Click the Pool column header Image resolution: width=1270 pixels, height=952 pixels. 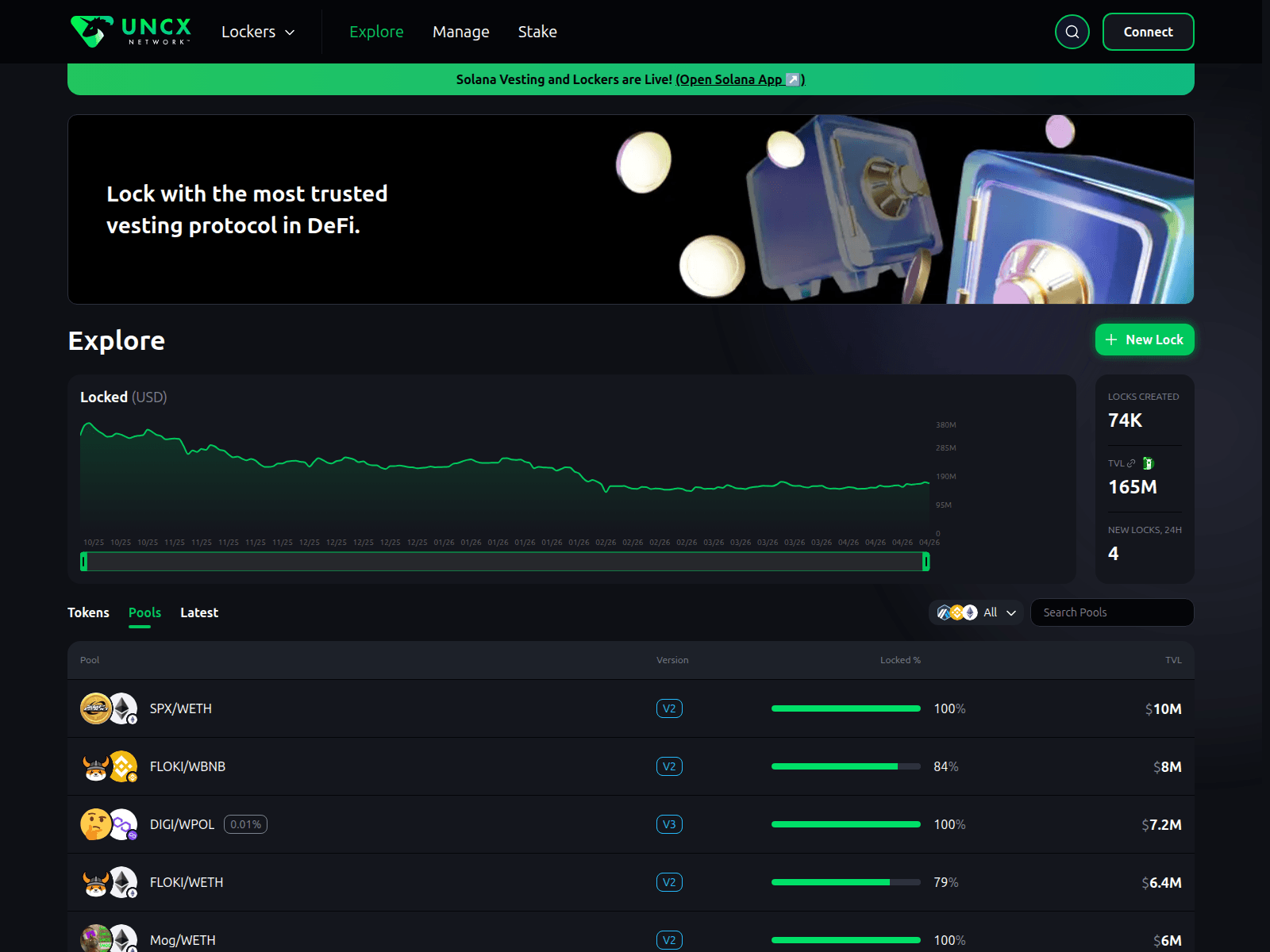(90, 660)
